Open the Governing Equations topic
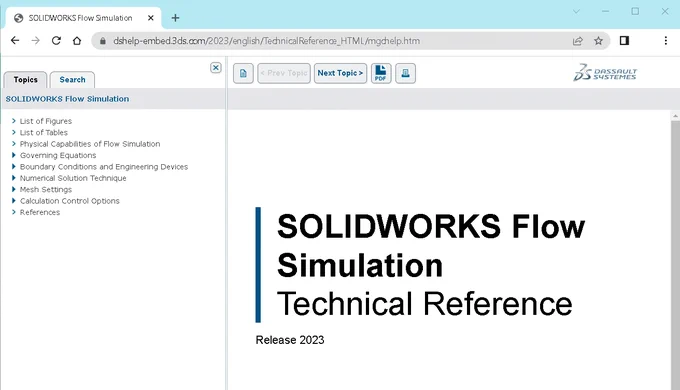Viewport: 680px width, 390px height. pos(58,155)
